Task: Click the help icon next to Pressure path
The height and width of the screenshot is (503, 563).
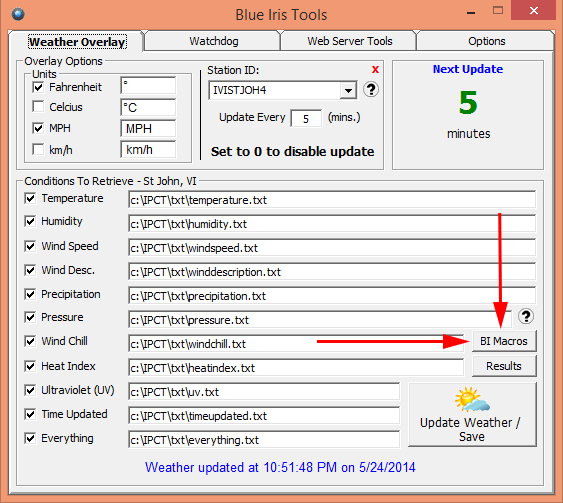Action: (x=526, y=316)
